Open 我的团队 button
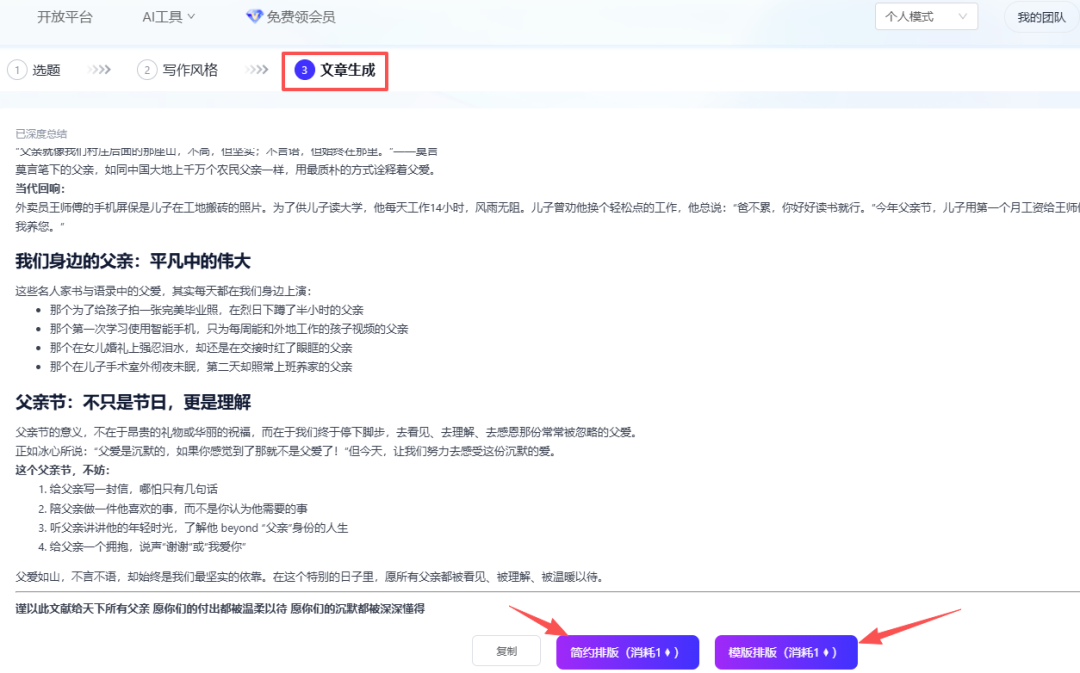This screenshot has width=1080, height=673. (1041, 17)
